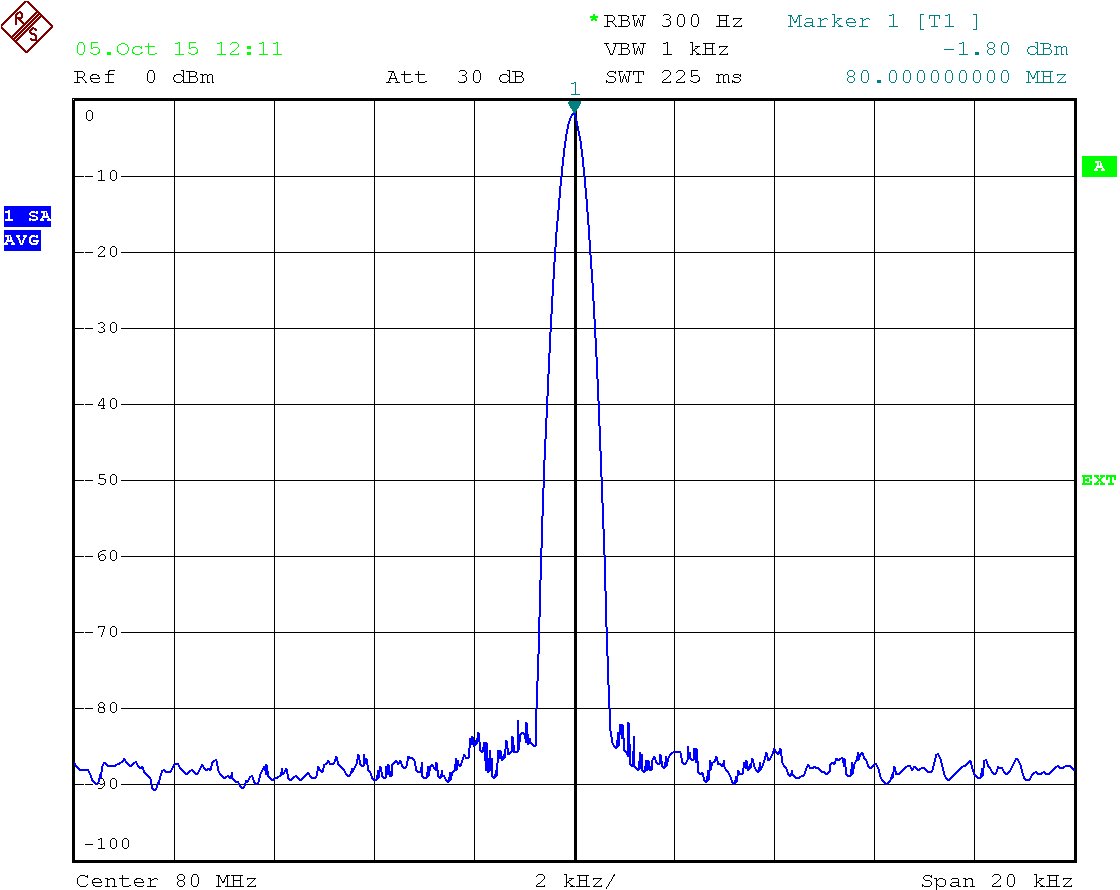1120x890 pixels.
Task: Click the green A trace indicator
Action: [1099, 166]
